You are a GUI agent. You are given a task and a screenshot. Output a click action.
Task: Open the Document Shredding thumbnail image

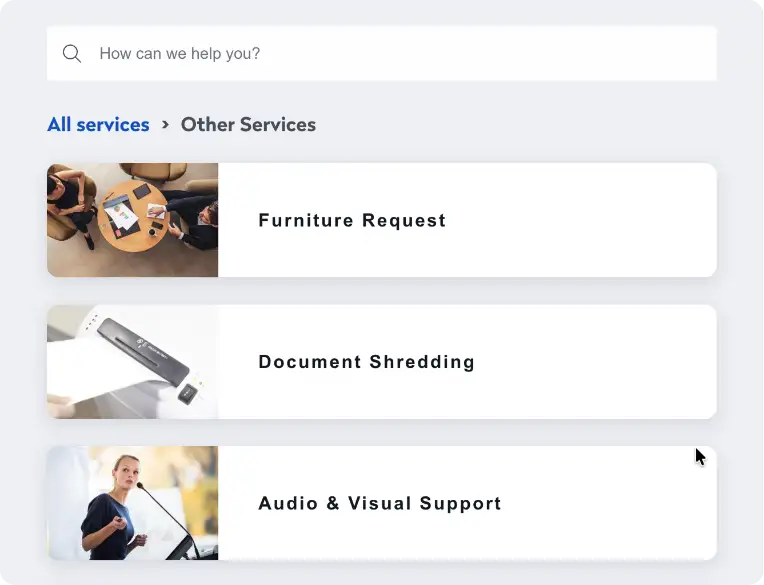(132, 362)
